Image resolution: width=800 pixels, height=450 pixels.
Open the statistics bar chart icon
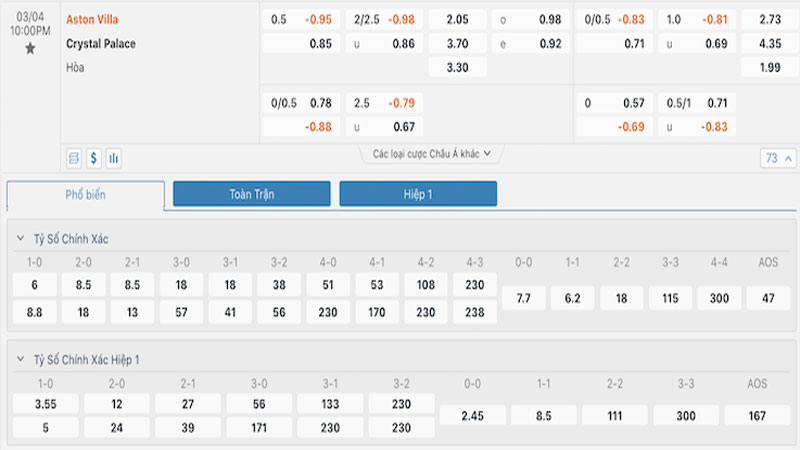click(113, 158)
